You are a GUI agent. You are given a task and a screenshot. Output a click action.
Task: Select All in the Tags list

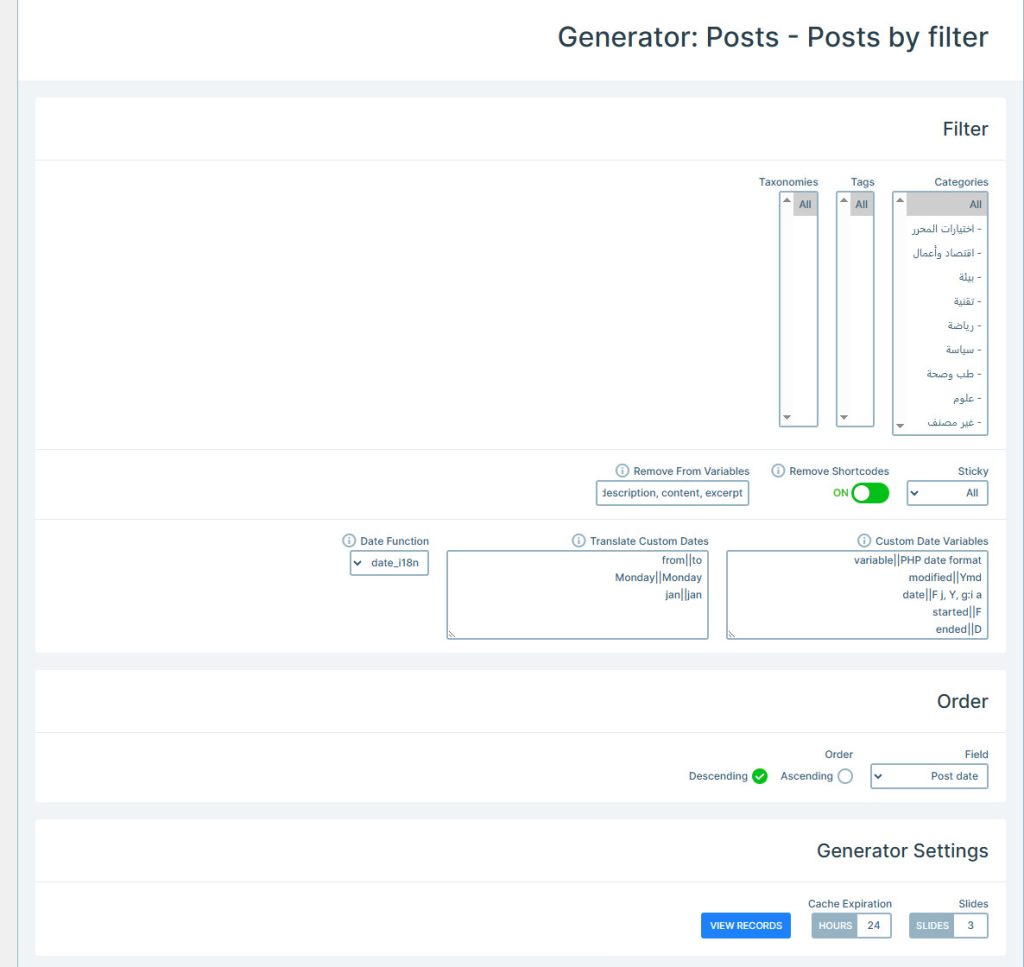click(x=861, y=204)
